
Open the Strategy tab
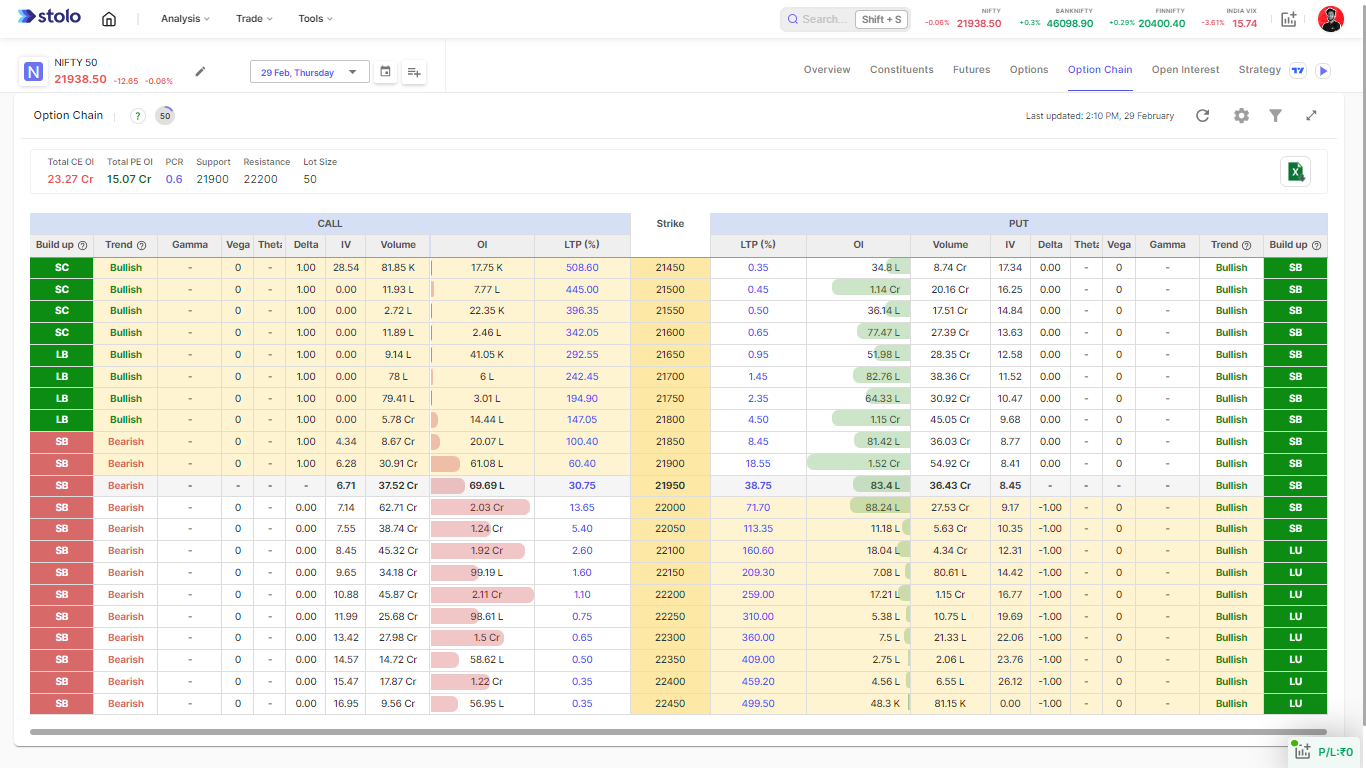[1259, 70]
